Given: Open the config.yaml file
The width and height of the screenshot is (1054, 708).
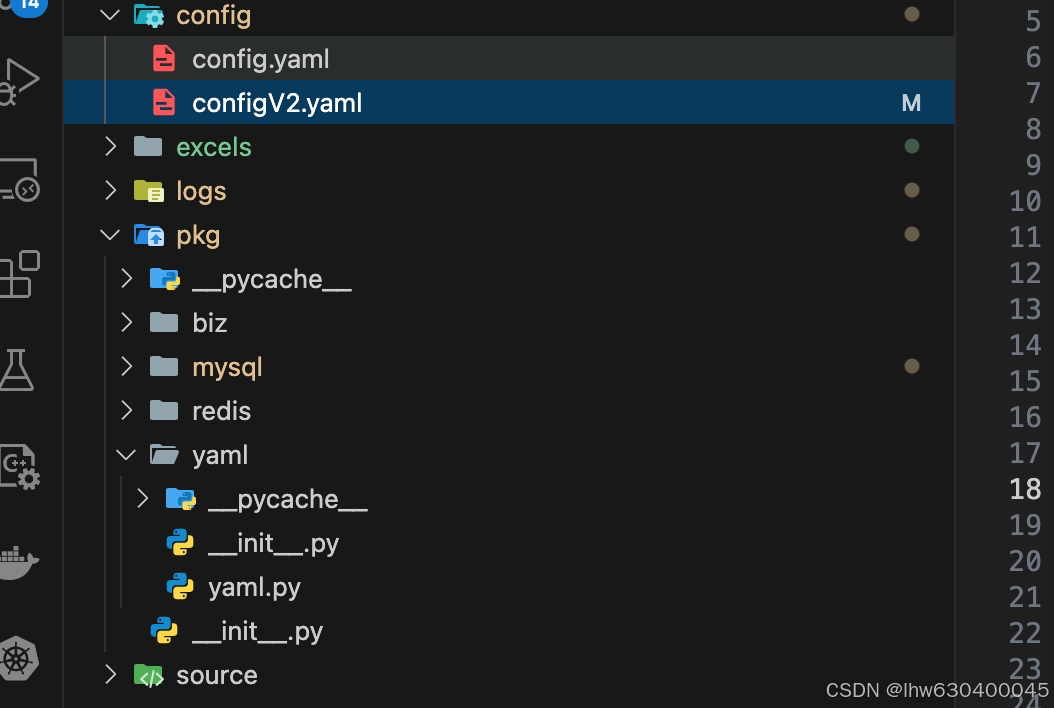Looking at the screenshot, I should [x=260, y=58].
